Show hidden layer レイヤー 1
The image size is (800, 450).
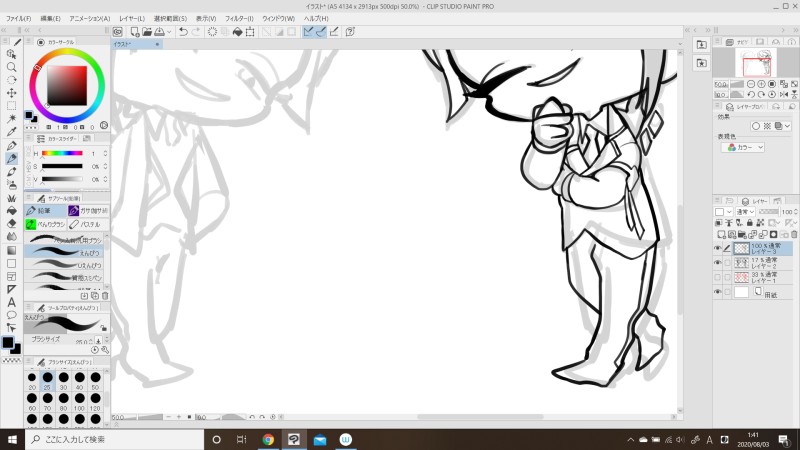pos(717,278)
